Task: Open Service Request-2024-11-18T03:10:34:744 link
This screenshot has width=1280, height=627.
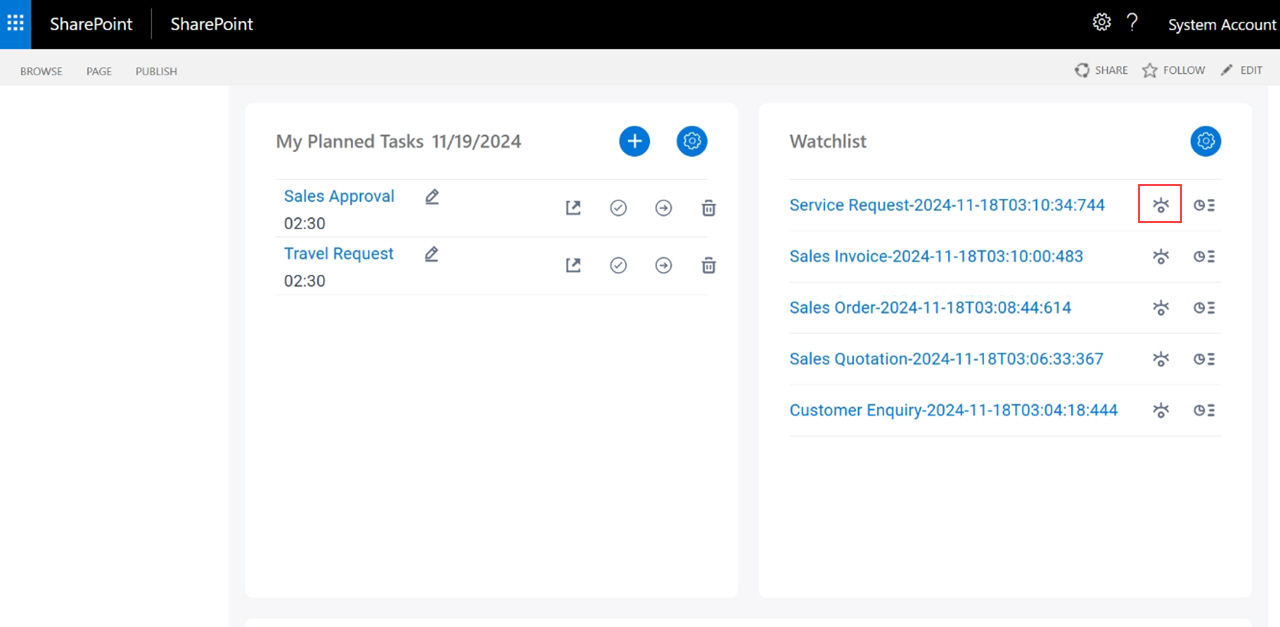Action: 947,205
